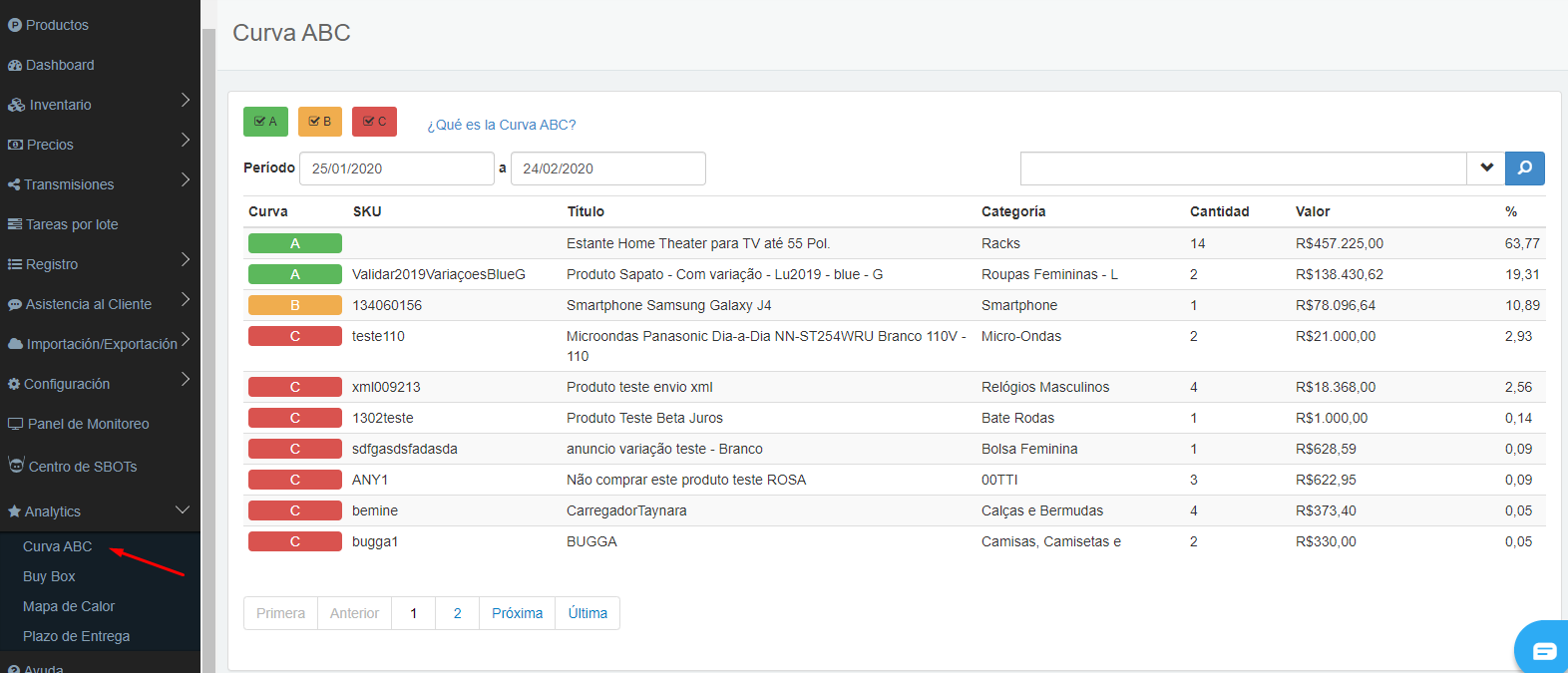Click the Ayuda question icon
The image size is (1568, 673).
pyautogui.click(x=14, y=668)
